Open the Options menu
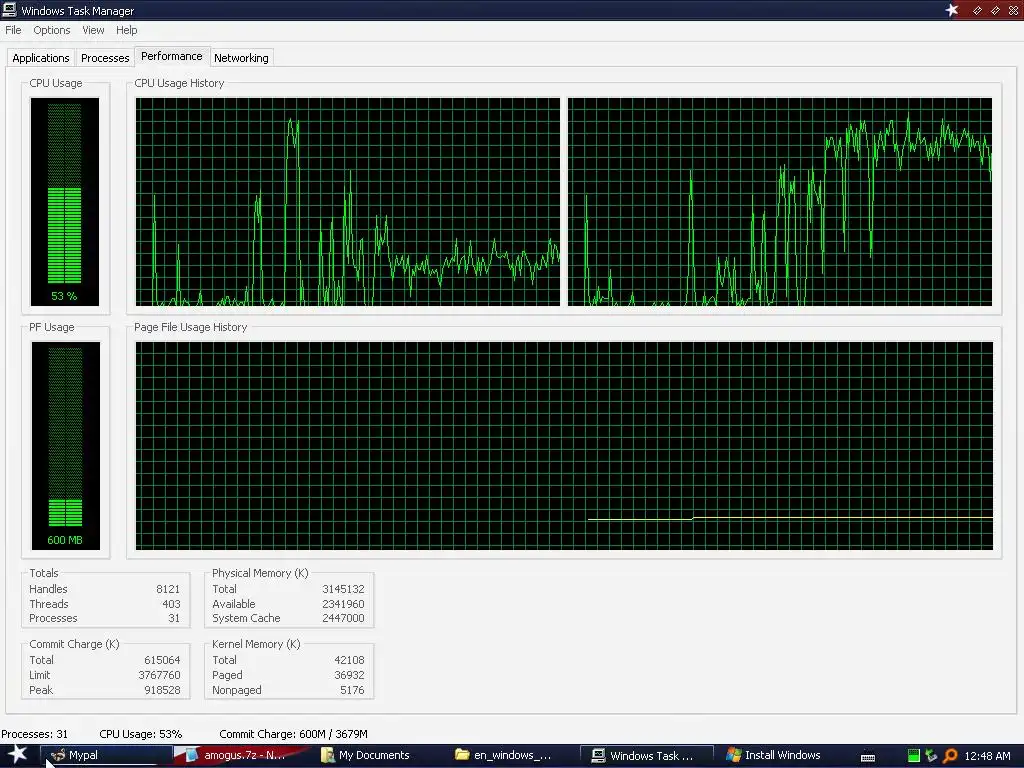 pos(52,30)
